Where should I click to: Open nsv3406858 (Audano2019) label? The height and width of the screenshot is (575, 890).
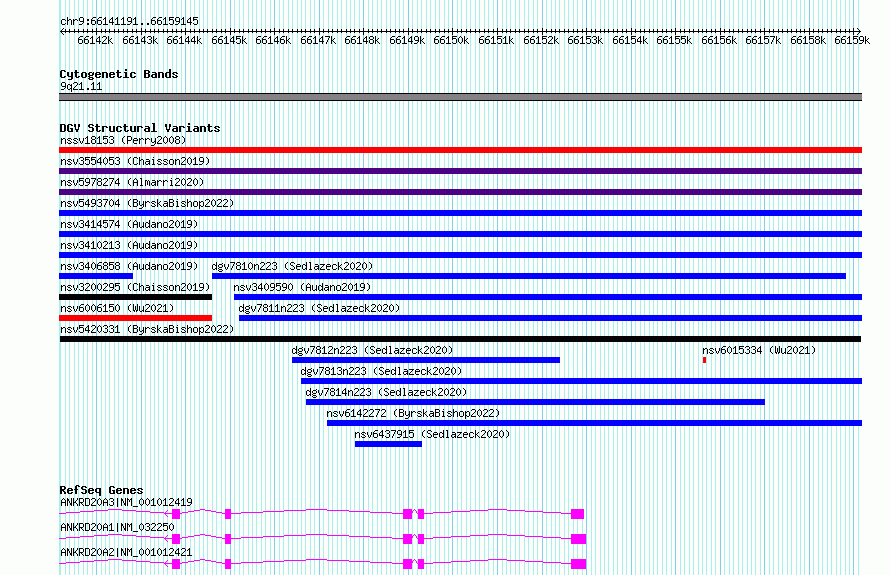point(129,266)
